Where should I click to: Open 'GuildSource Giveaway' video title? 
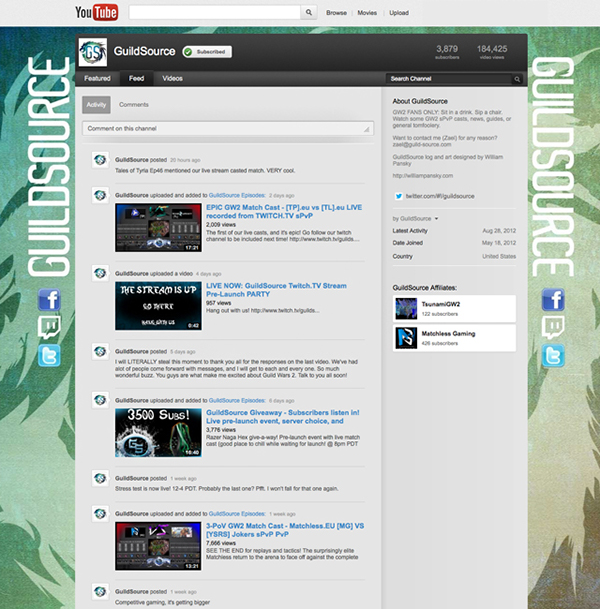283,417
